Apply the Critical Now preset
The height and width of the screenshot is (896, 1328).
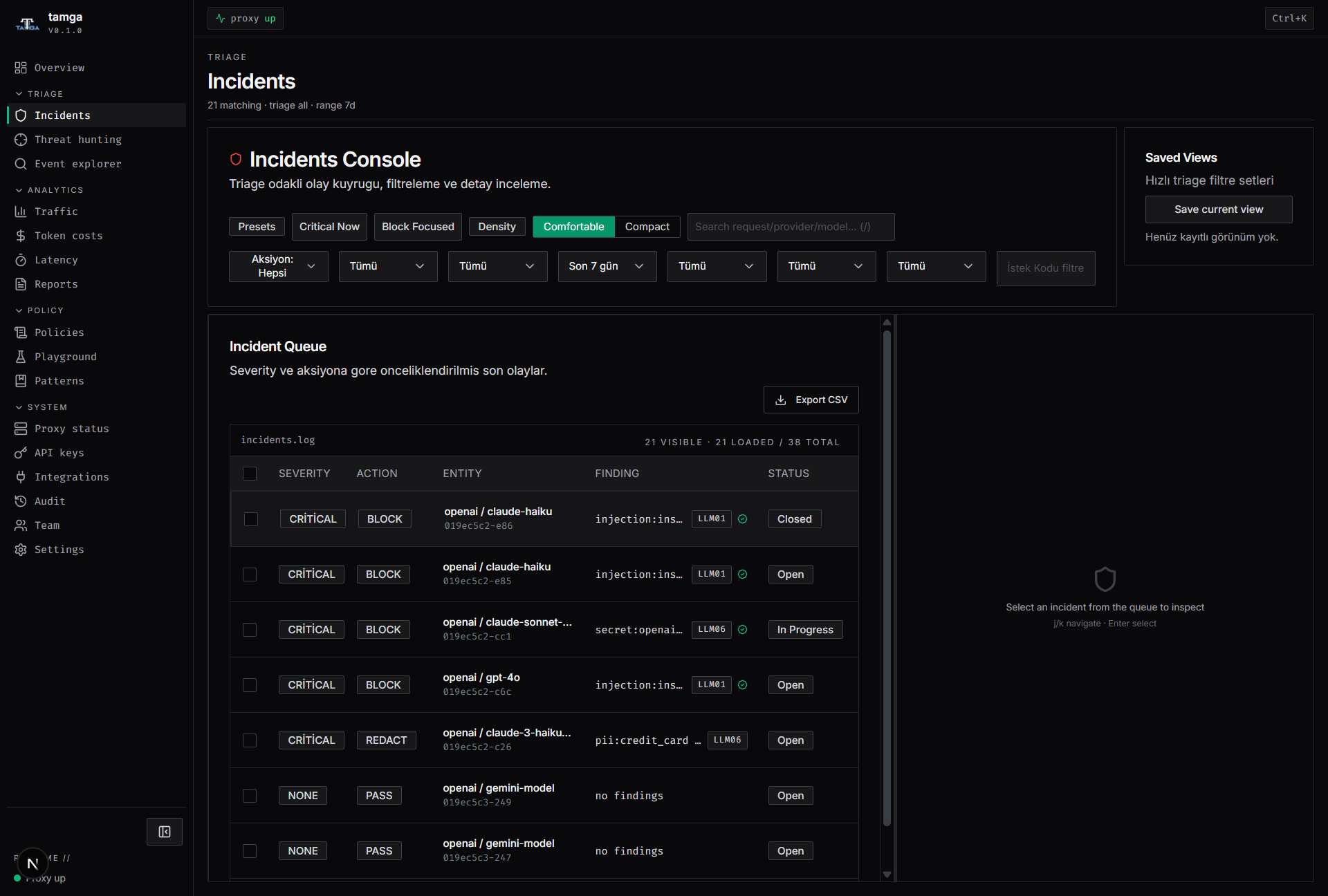tap(329, 227)
